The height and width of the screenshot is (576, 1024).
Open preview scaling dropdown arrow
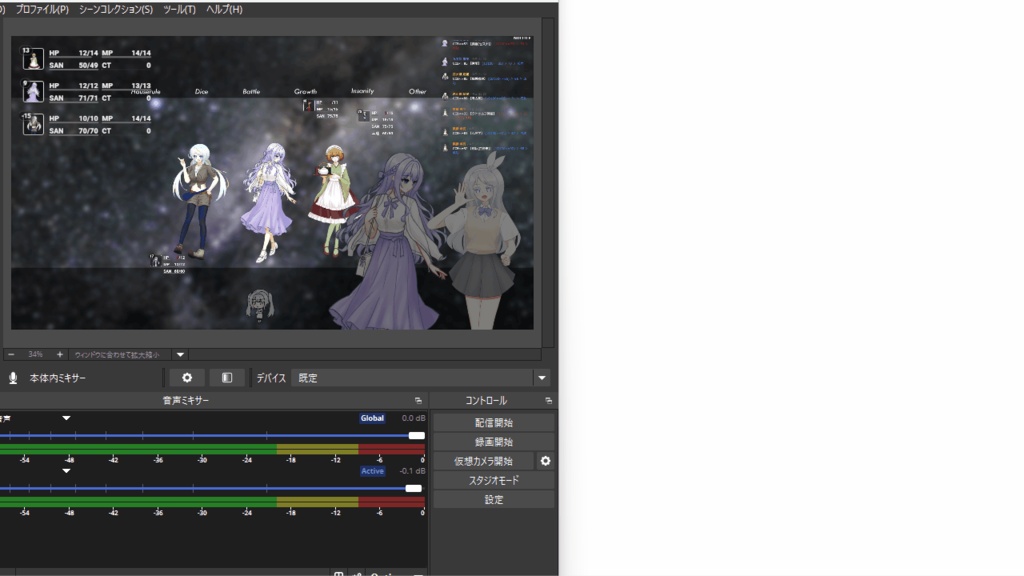coord(180,355)
